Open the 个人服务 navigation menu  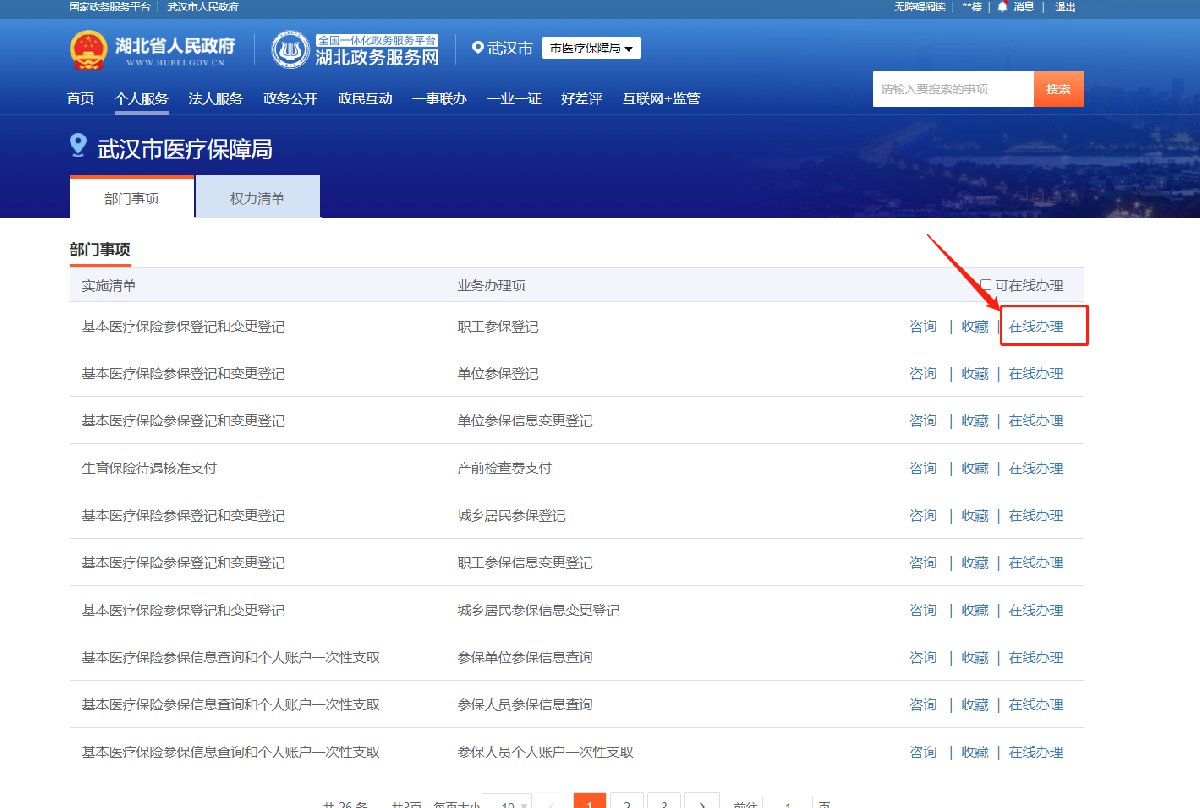[141, 98]
